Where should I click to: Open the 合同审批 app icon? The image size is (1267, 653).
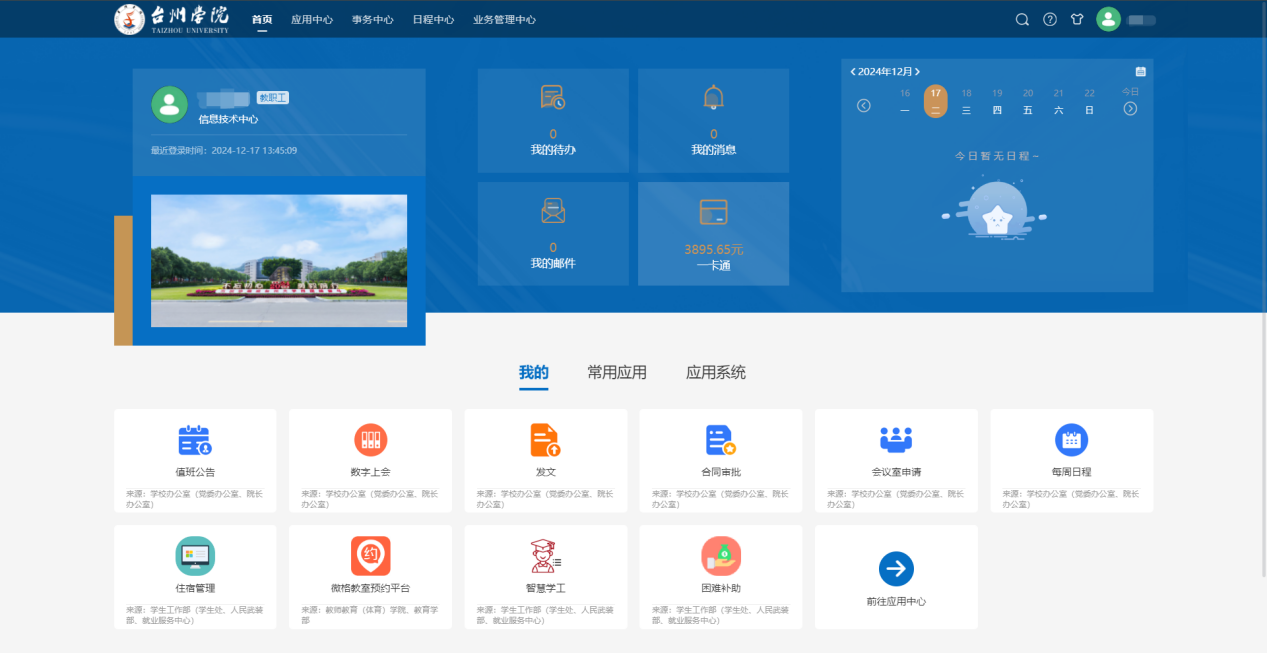720,441
